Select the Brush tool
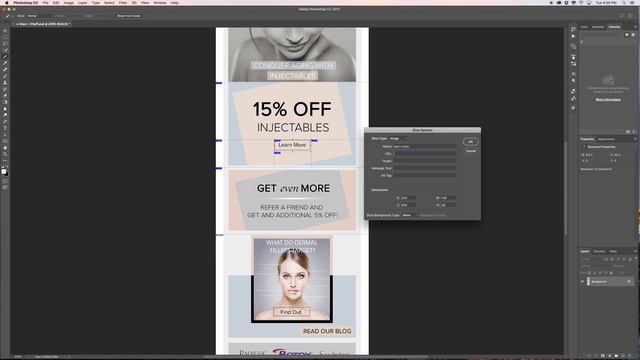 5,76
